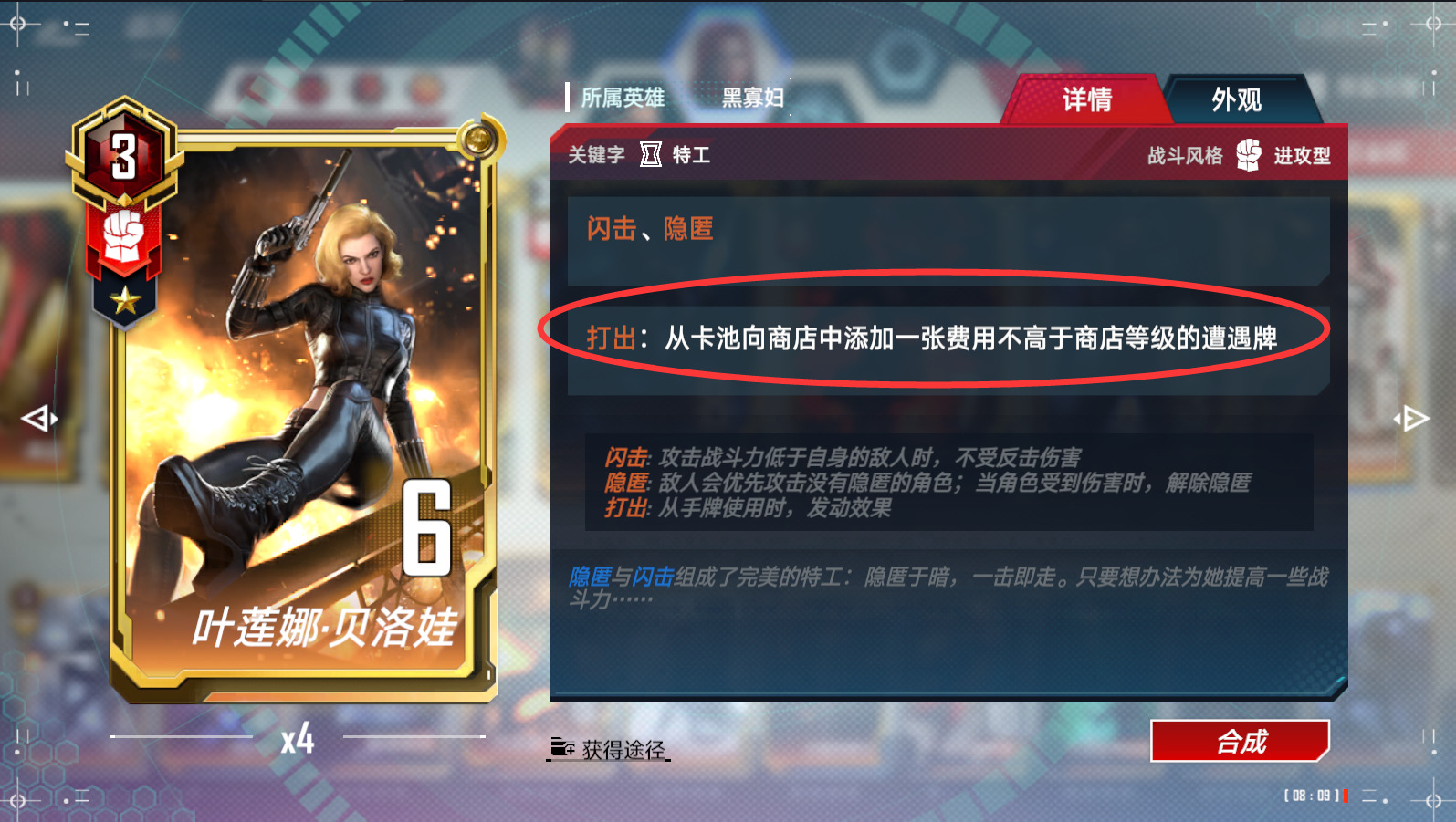Select the 闪击、隐匿 skill panel
Viewport: 1456px width, 822px height.
(x=948, y=240)
